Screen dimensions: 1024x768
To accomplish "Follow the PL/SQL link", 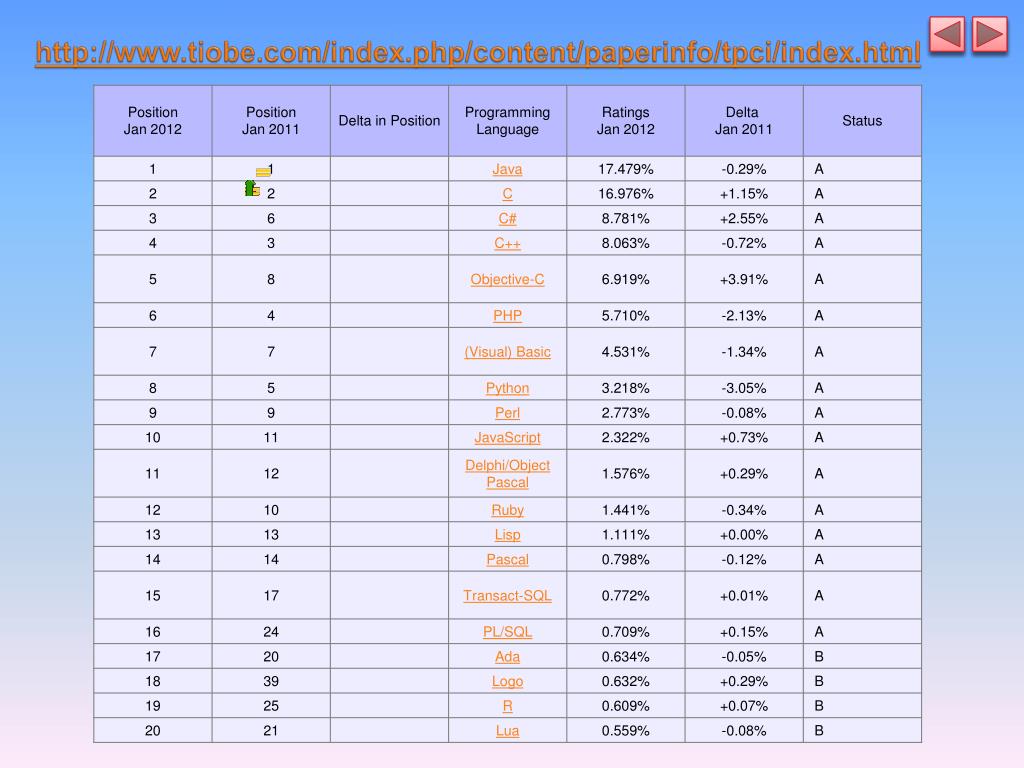I will click(x=507, y=632).
